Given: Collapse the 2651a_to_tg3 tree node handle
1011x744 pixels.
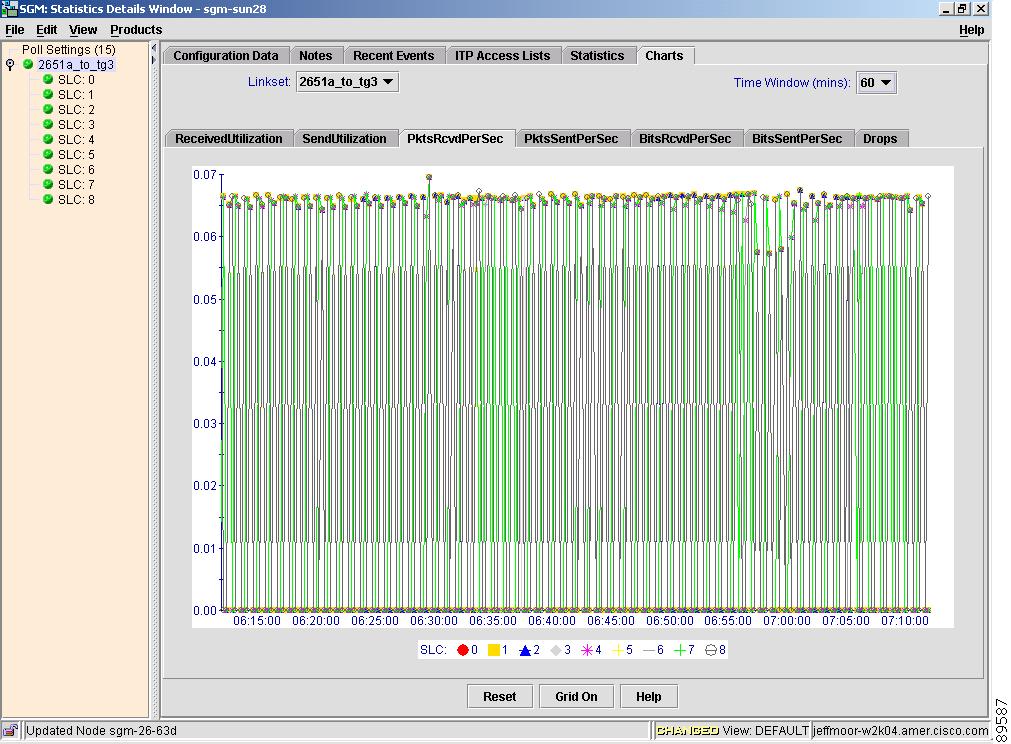Looking at the screenshot, I should (10, 65).
